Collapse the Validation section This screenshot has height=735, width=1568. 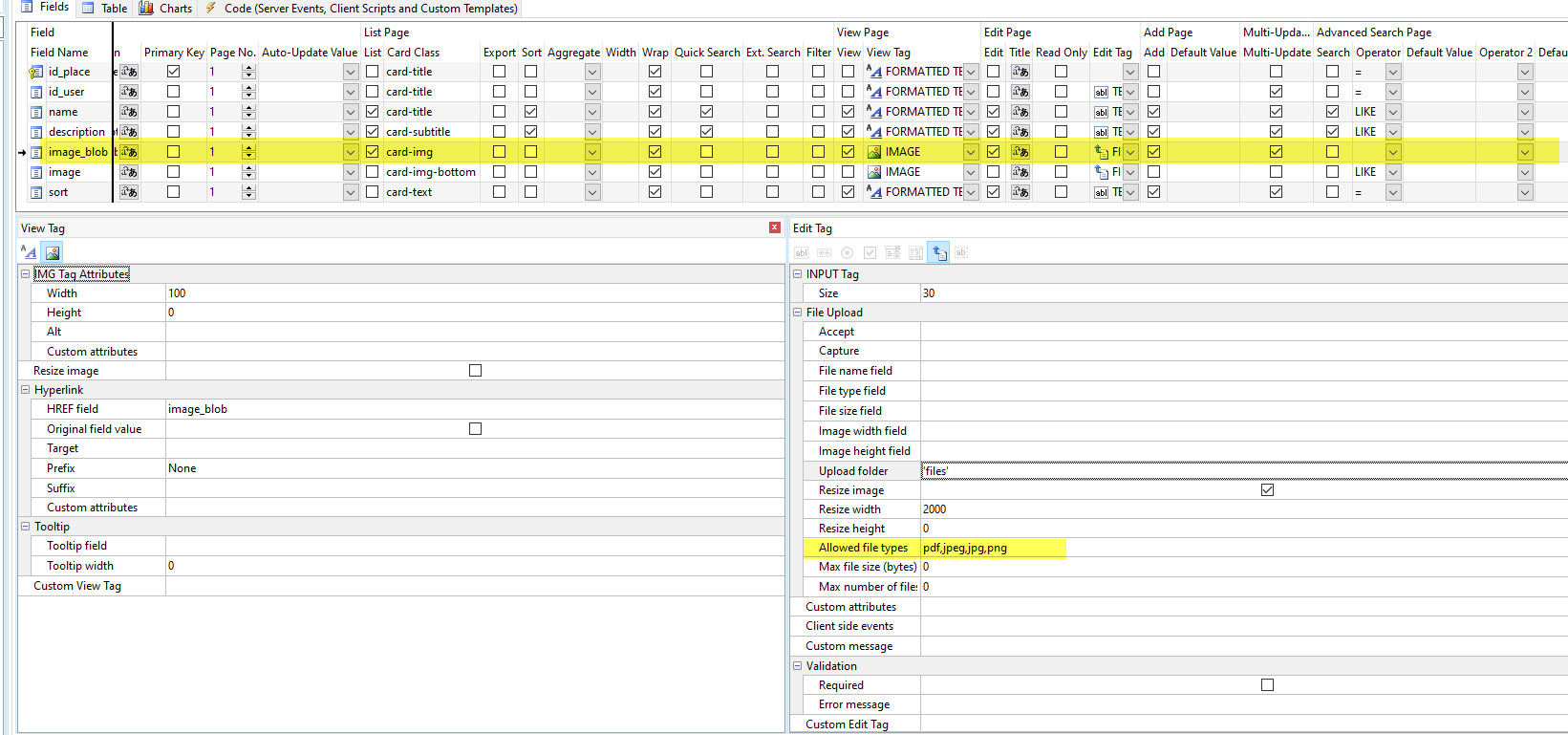797,665
